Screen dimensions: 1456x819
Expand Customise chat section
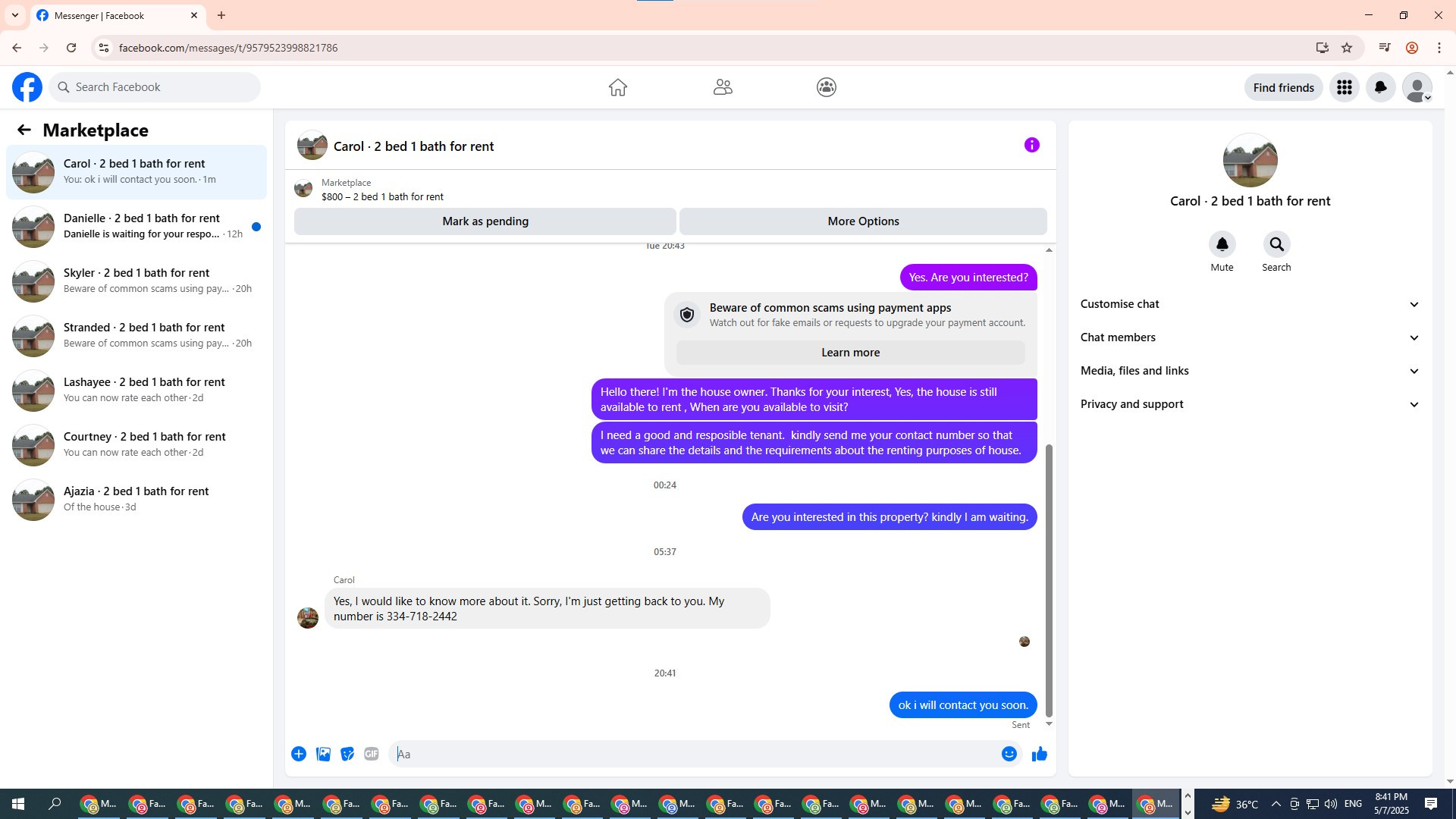1250,304
